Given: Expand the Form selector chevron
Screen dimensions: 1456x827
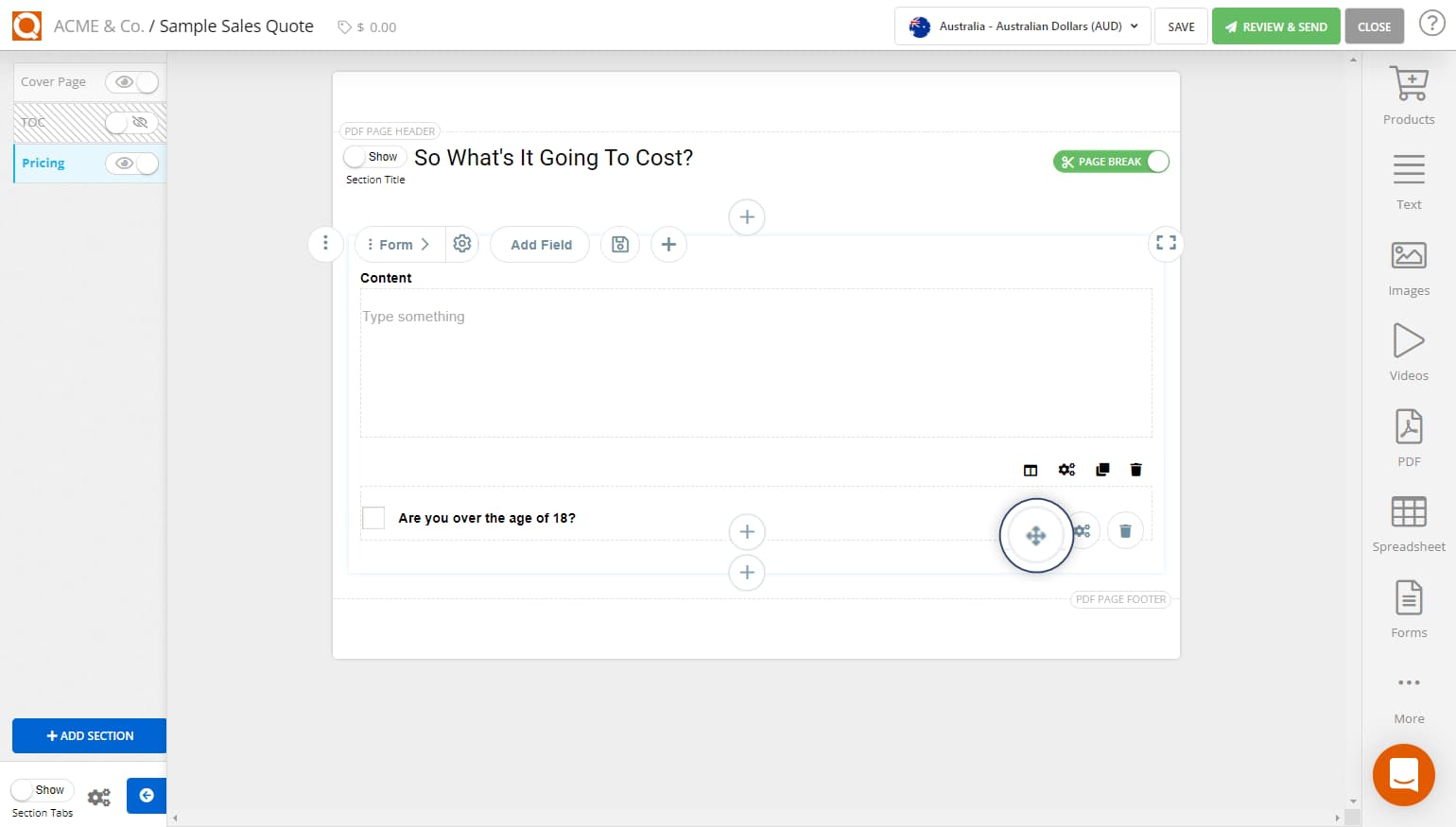Looking at the screenshot, I should tap(427, 244).
